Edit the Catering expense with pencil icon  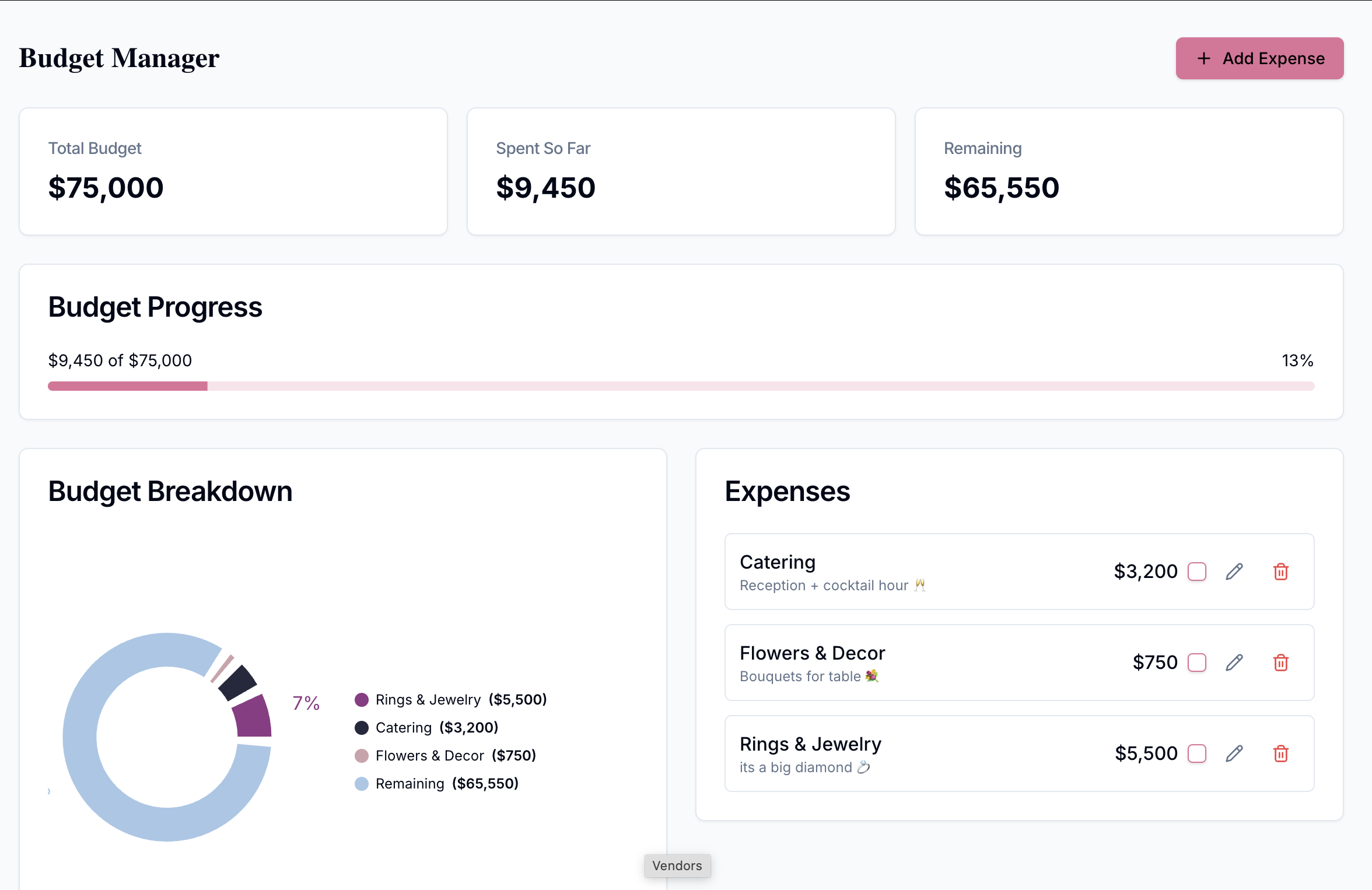point(1234,572)
